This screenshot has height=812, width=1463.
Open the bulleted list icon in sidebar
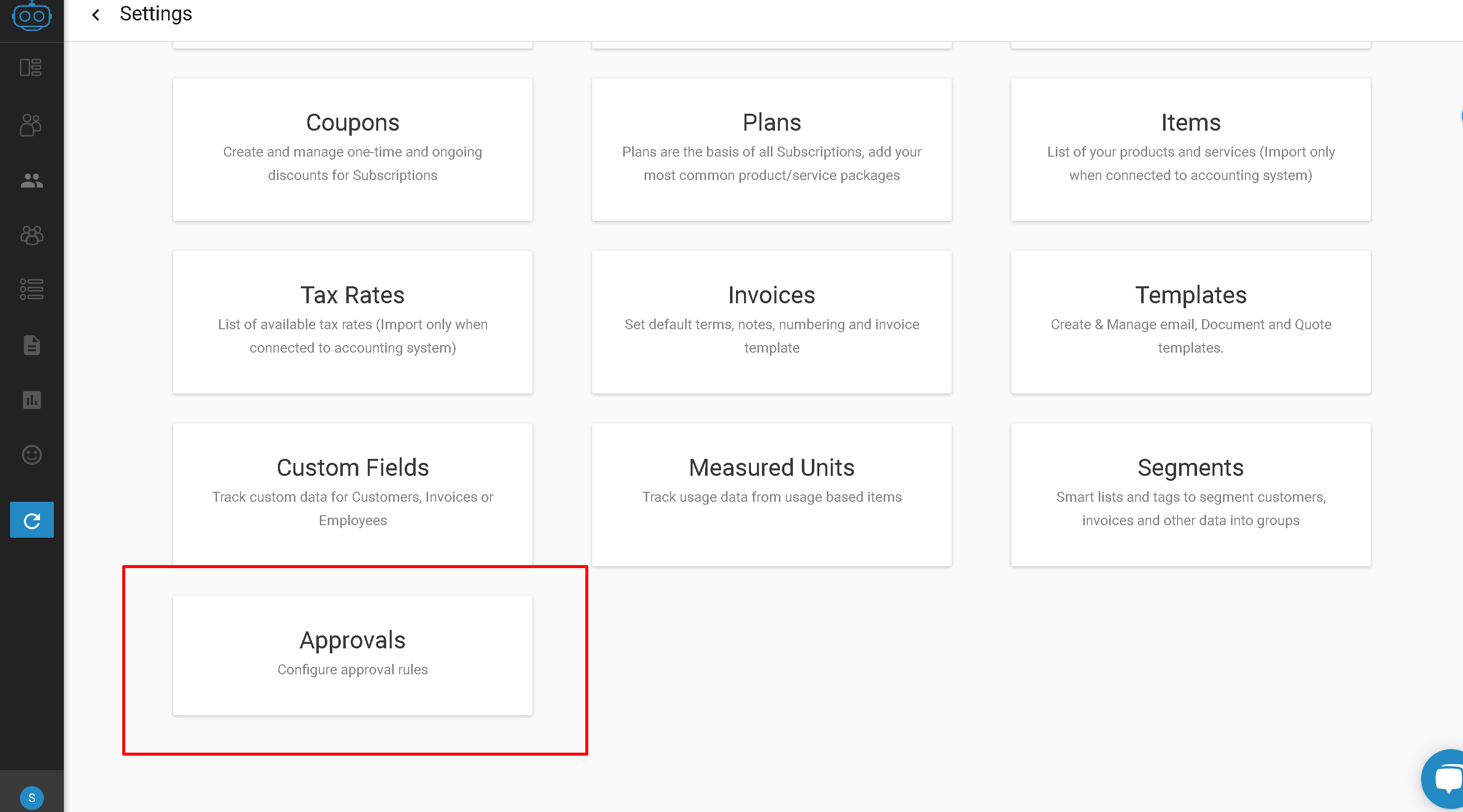click(x=32, y=289)
